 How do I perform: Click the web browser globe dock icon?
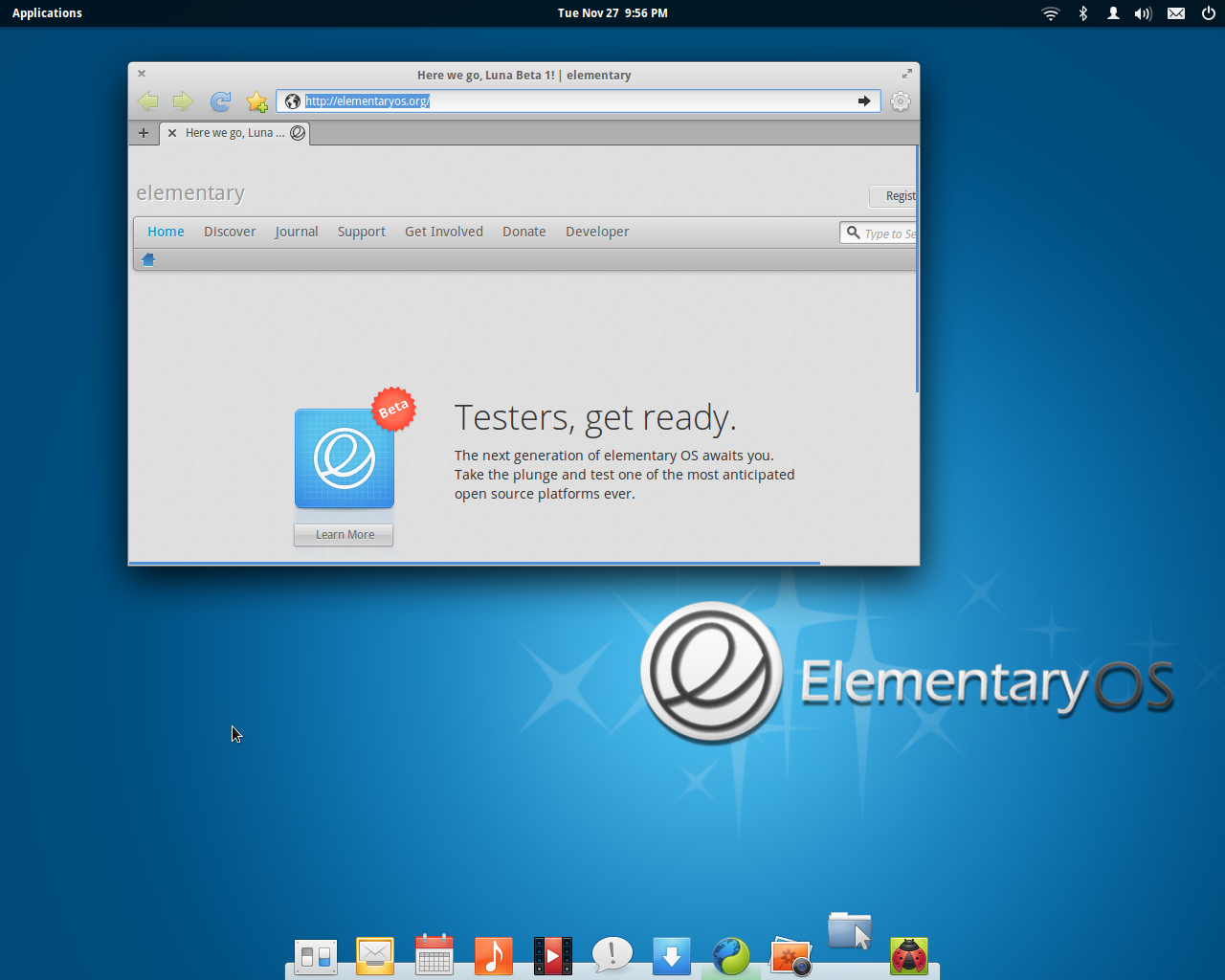coord(731,955)
